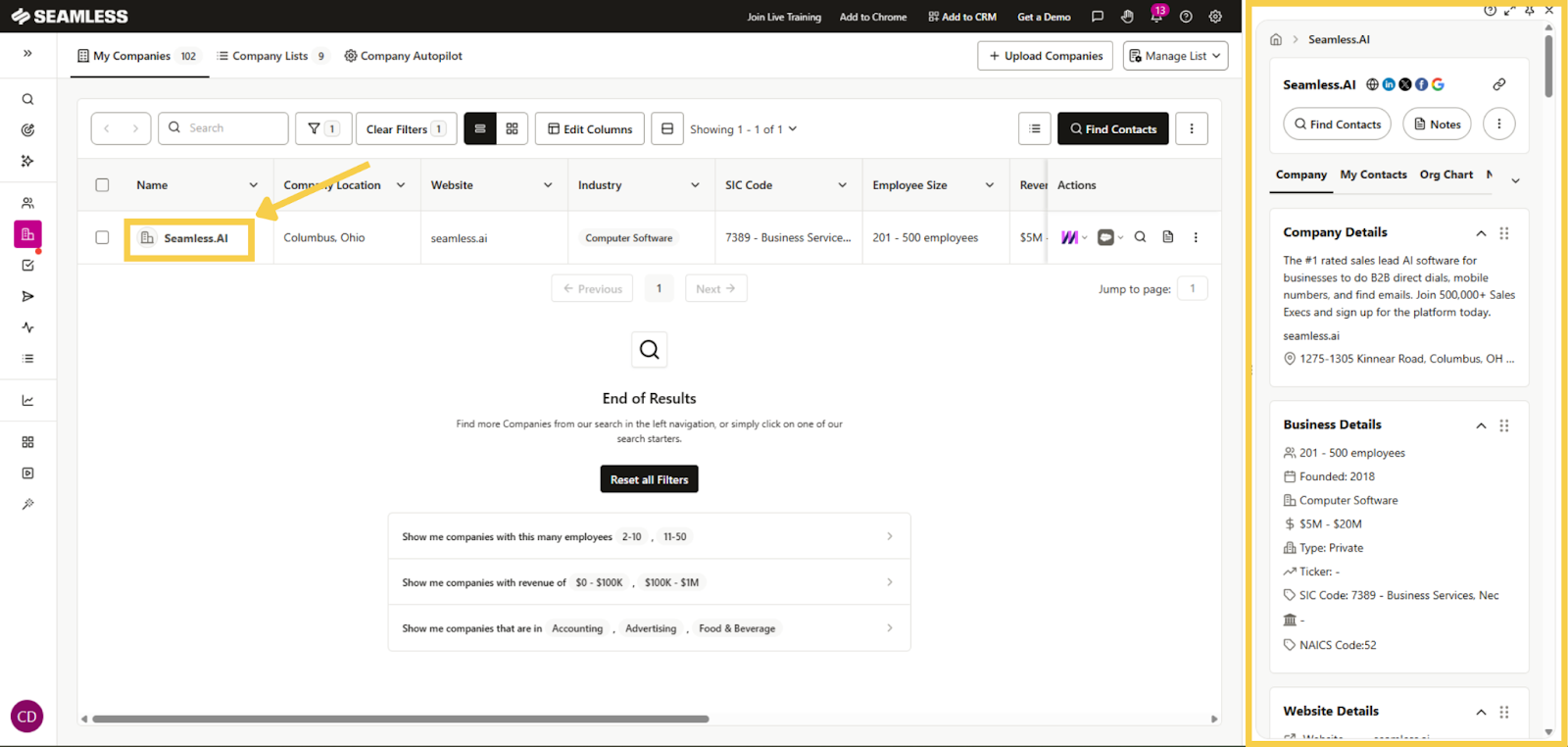Open the help question mark in top bar
This screenshot has width=1568, height=747.
[1186, 17]
